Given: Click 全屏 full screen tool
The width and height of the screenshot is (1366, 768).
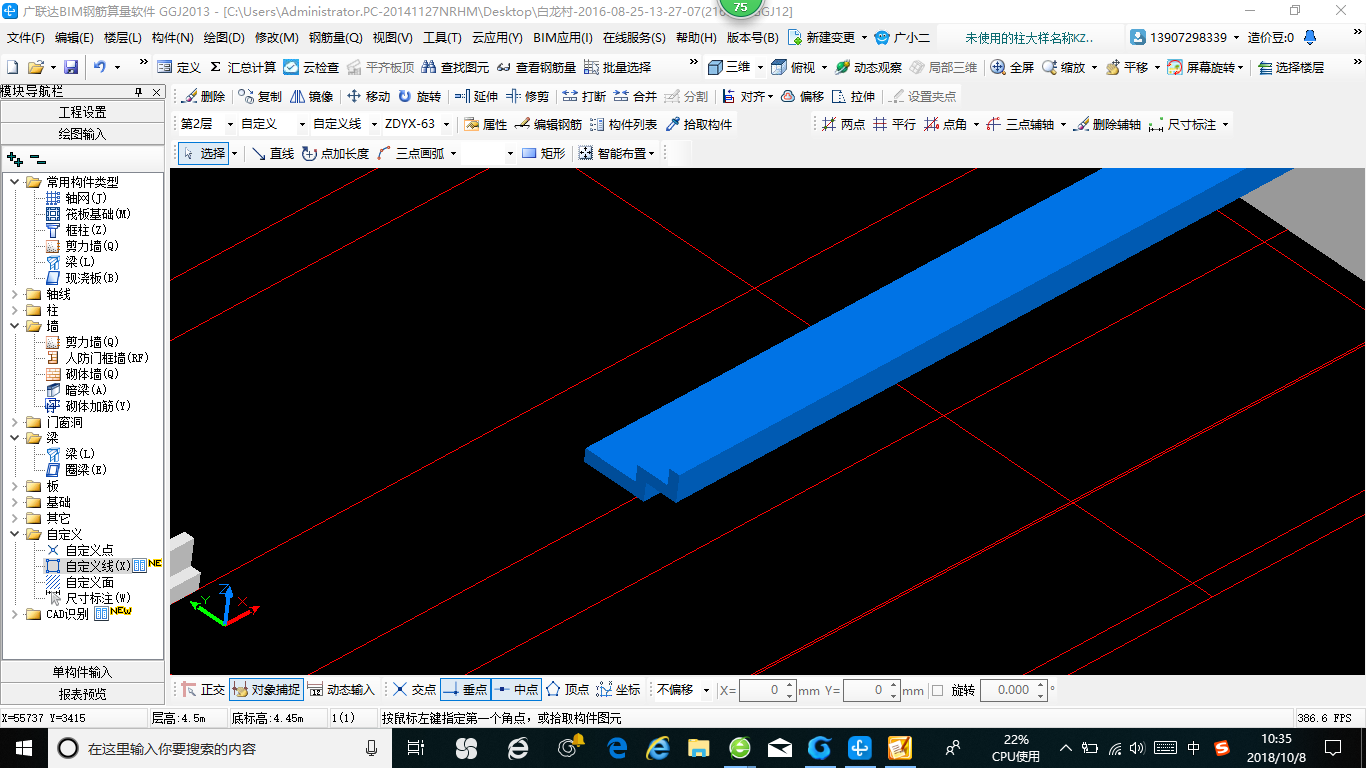Looking at the screenshot, I should point(1012,67).
